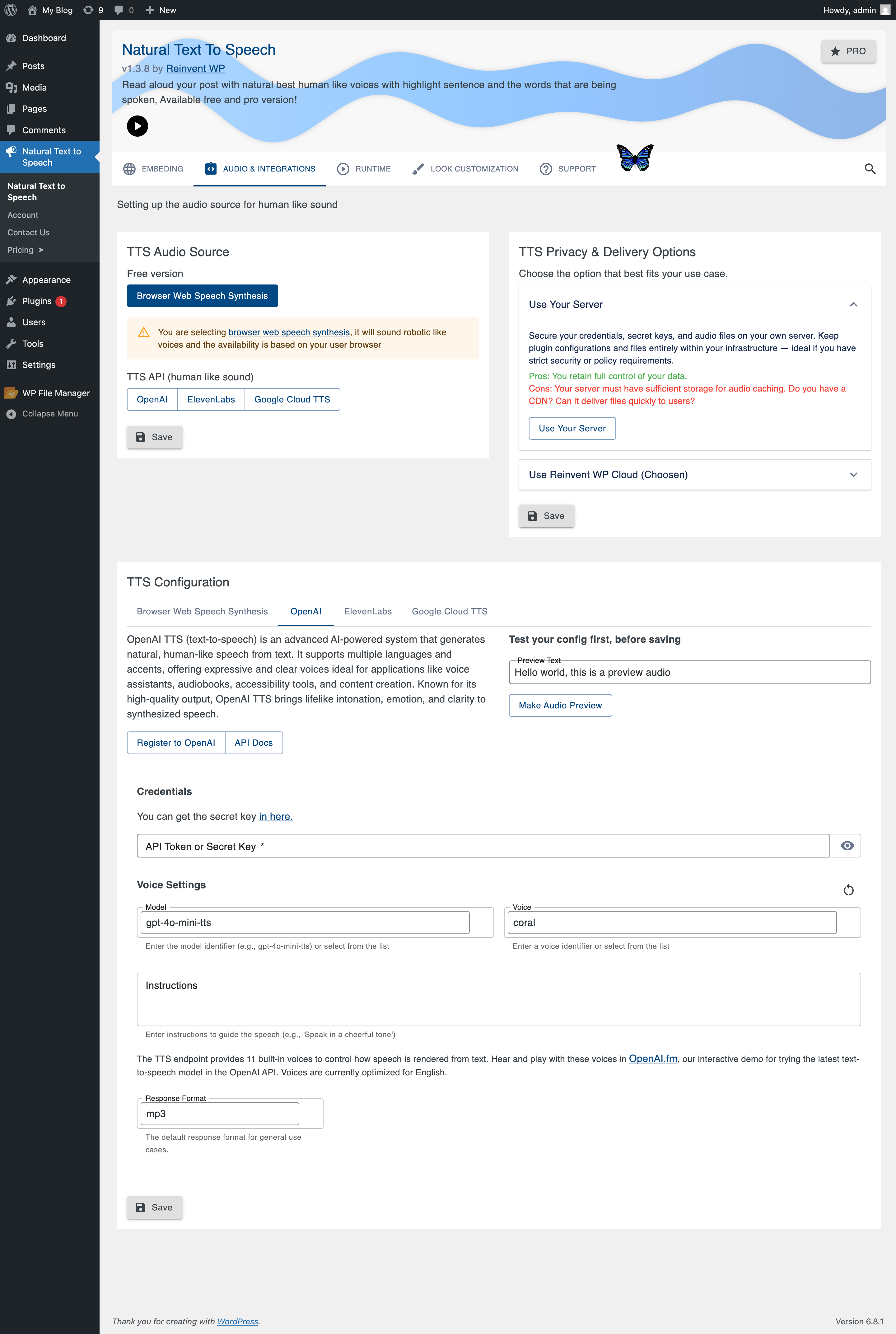Save the TTS Privacy & Delivery options
The height and width of the screenshot is (1334, 896).
(x=546, y=516)
